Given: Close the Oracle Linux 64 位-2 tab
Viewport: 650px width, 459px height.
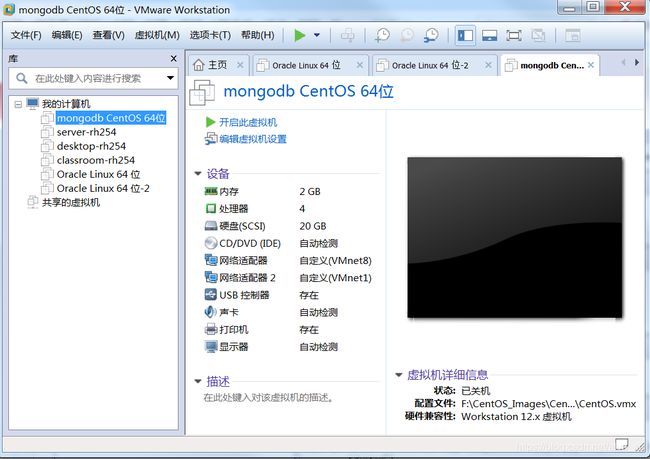Looking at the screenshot, I should (488, 65).
